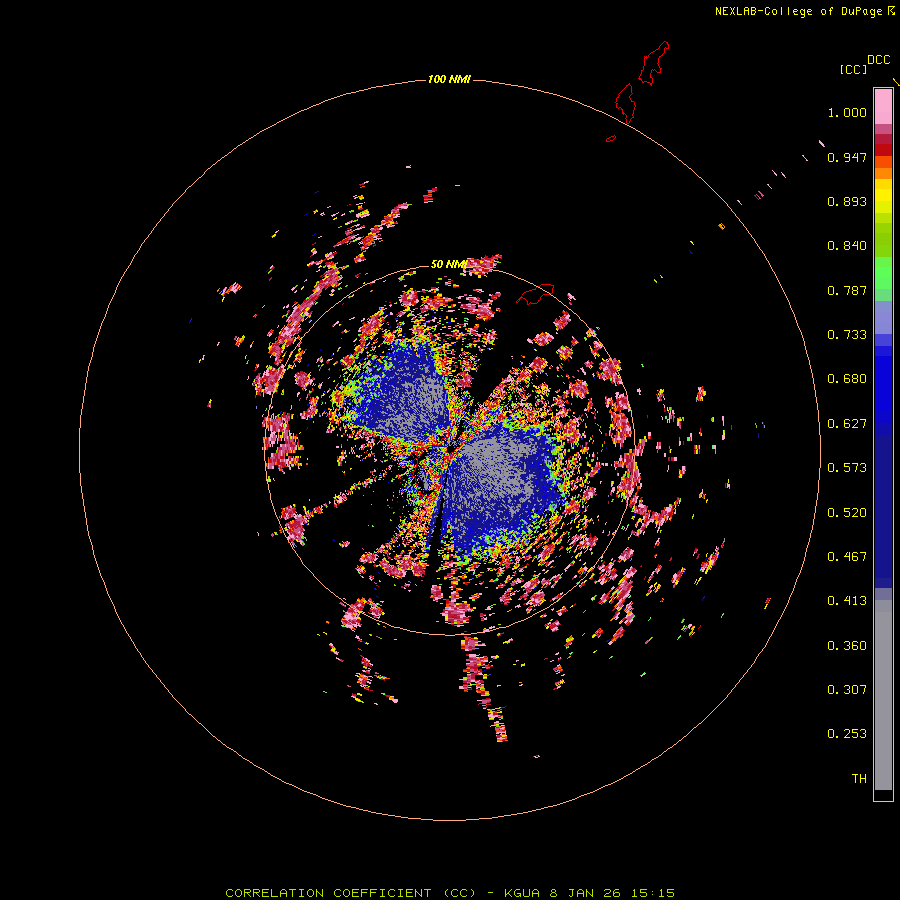Click the 0.733 color scale value

[x=847, y=335]
